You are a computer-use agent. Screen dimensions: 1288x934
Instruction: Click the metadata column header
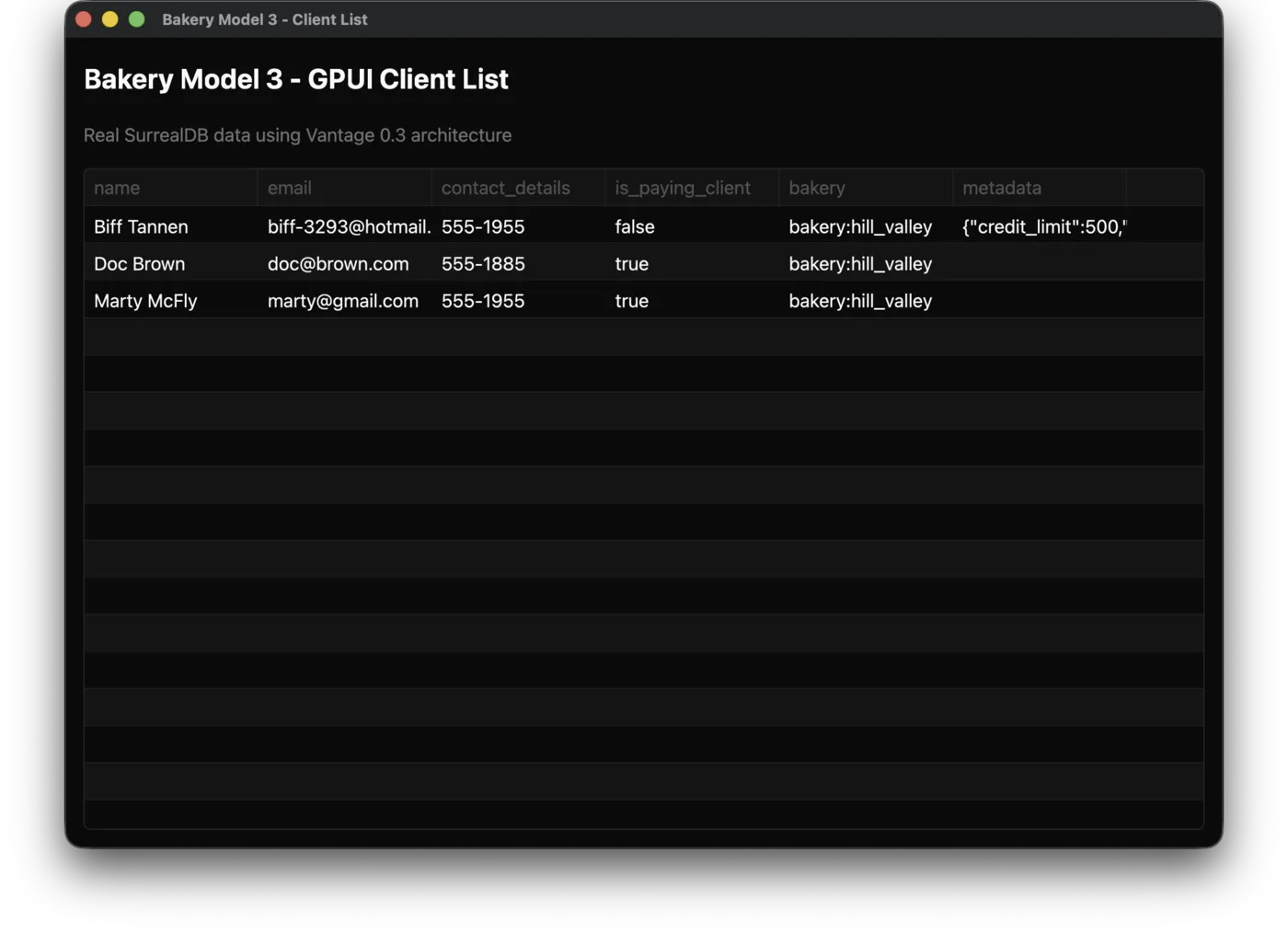click(1040, 188)
